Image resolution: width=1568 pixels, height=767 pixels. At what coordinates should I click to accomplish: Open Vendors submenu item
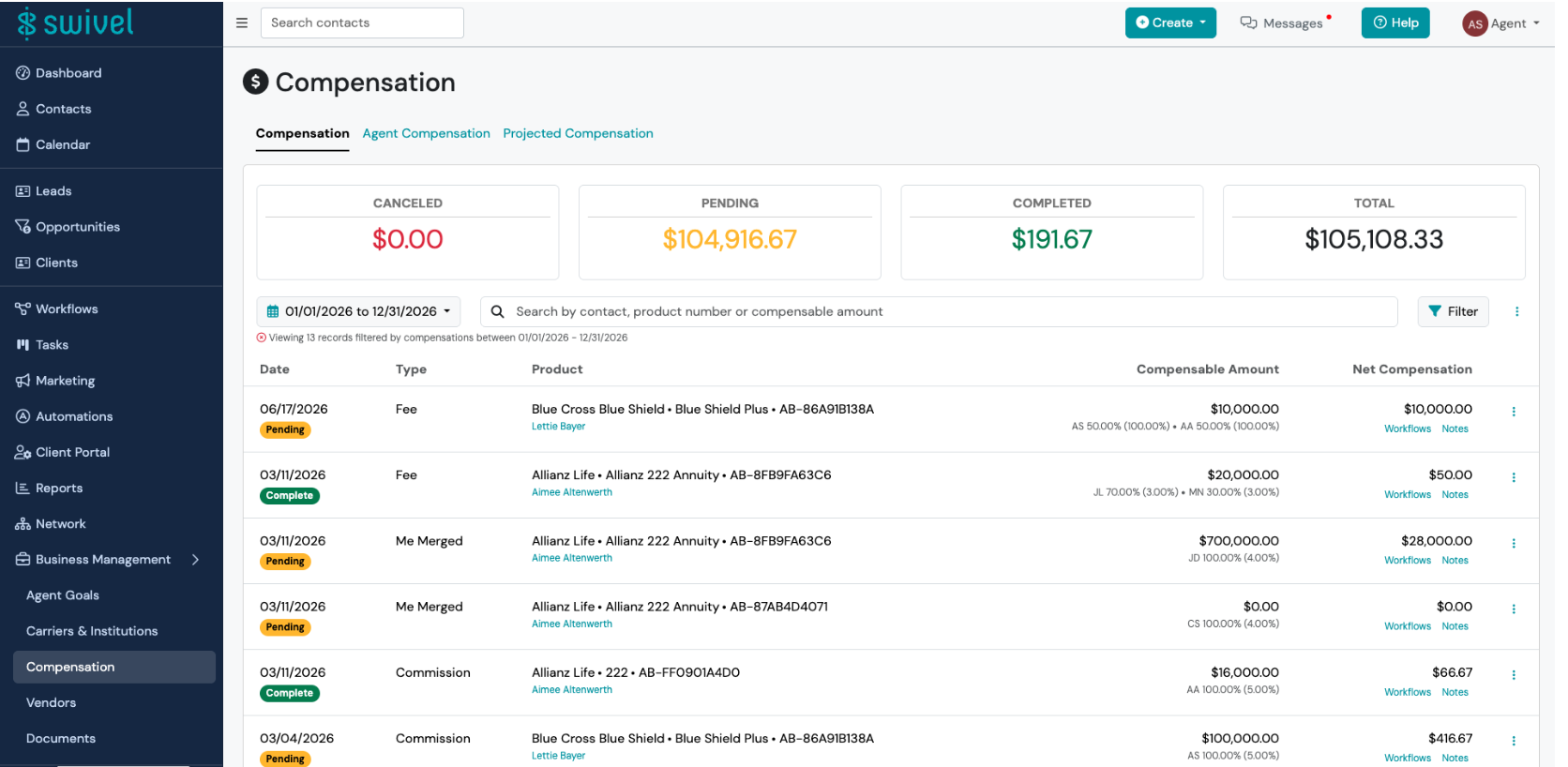(52, 702)
